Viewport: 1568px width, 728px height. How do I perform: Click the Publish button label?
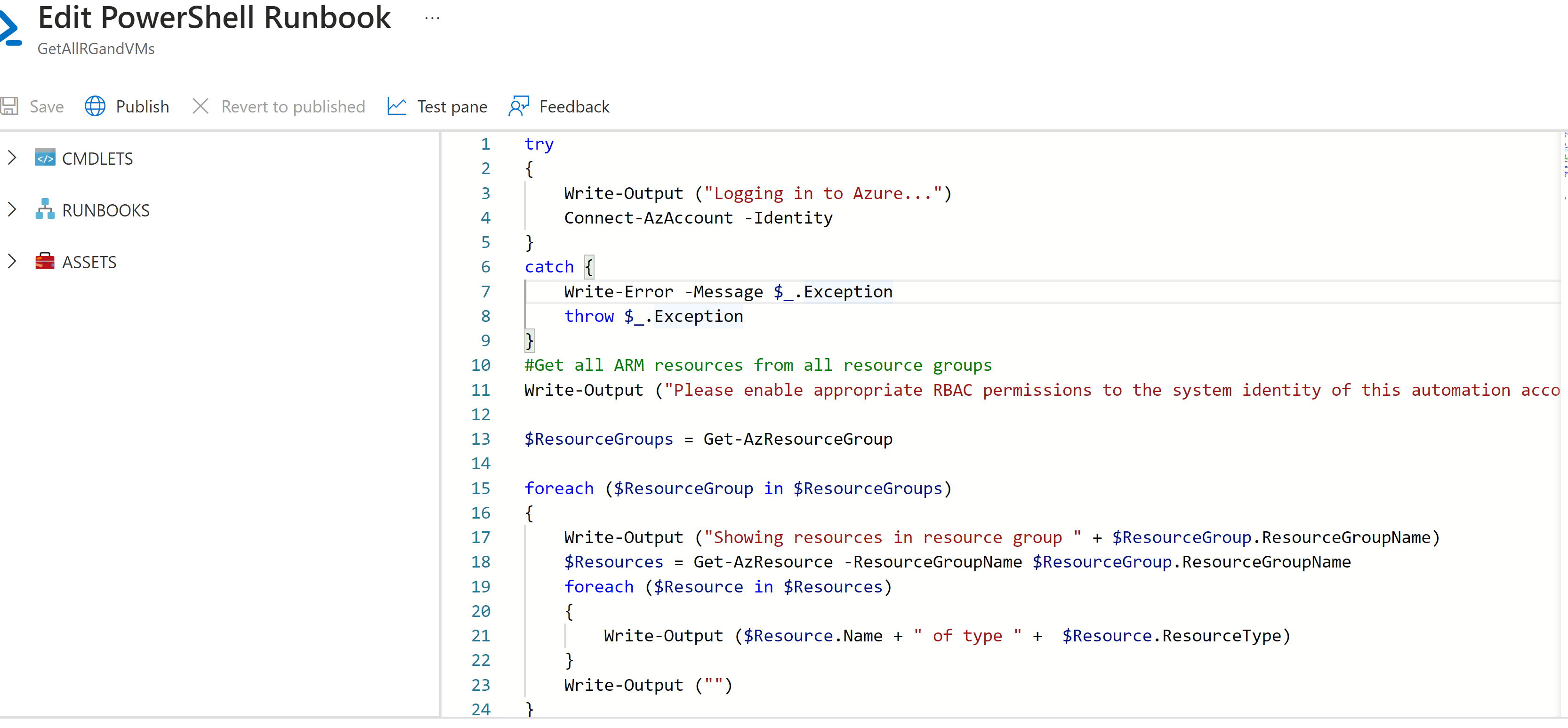pos(143,107)
